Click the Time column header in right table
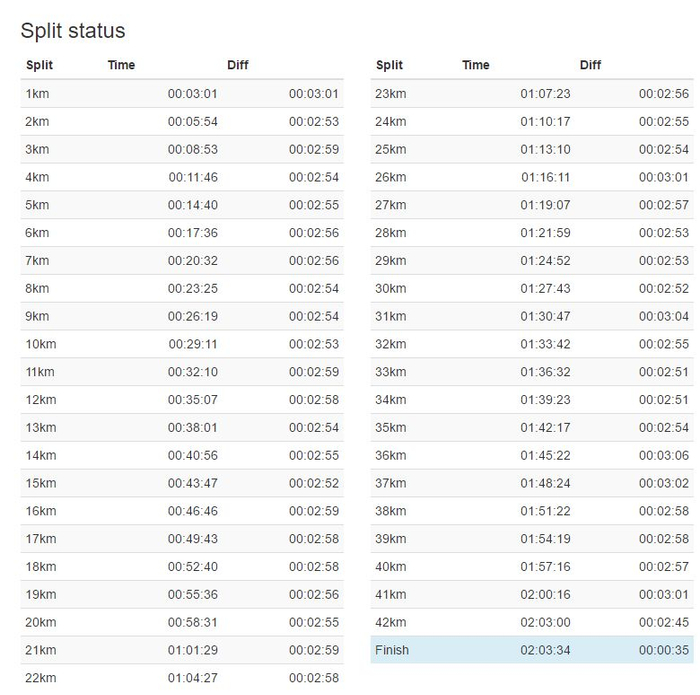This screenshot has height=695, width=700. (476, 65)
